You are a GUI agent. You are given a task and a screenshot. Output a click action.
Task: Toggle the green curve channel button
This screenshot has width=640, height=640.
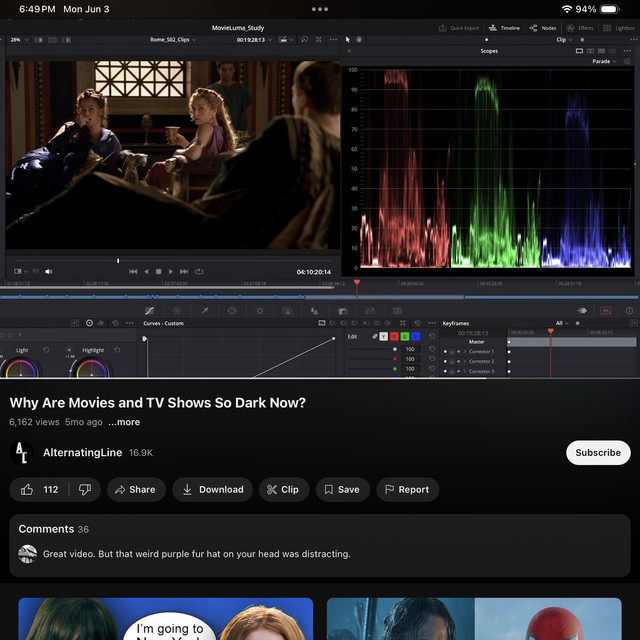[x=404, y=336]
